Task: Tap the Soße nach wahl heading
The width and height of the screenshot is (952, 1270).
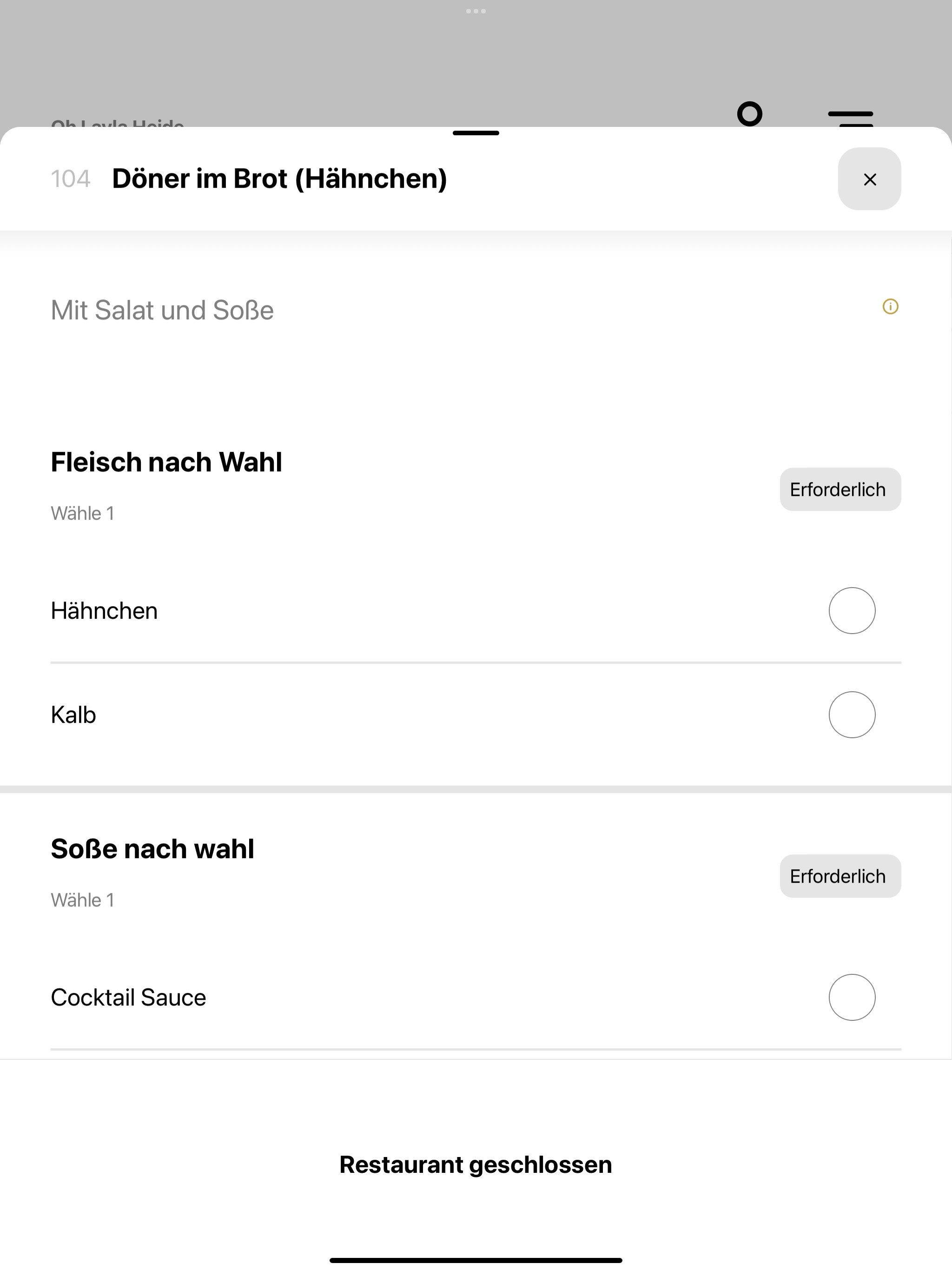Action: [152, 848]
